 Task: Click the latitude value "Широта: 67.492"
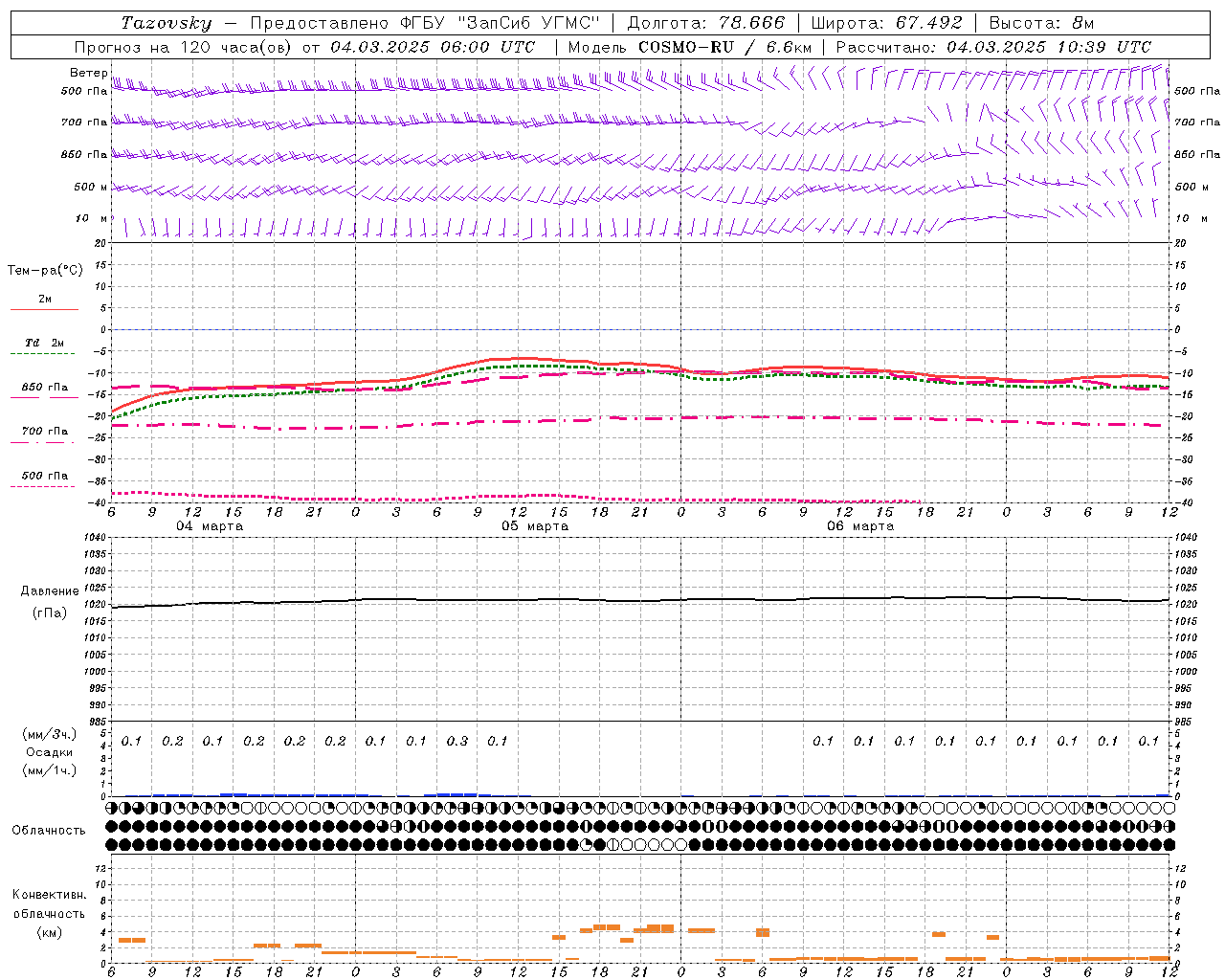(886, 23)
